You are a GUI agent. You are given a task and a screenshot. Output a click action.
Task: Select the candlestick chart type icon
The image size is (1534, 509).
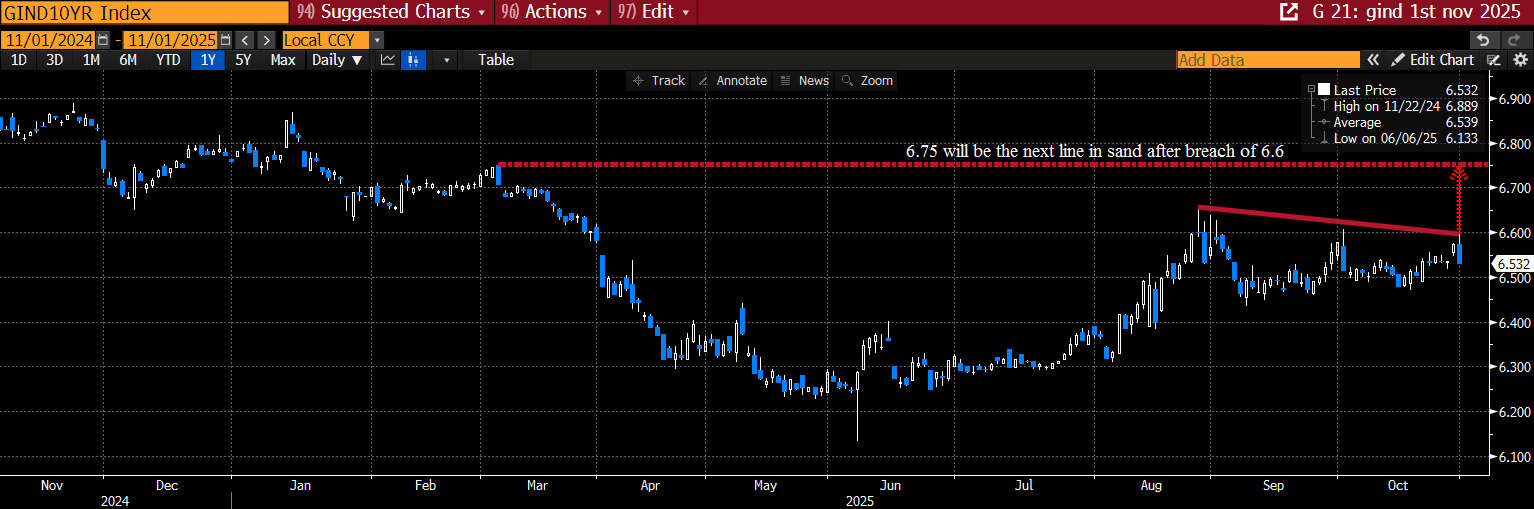pos(411,60)
